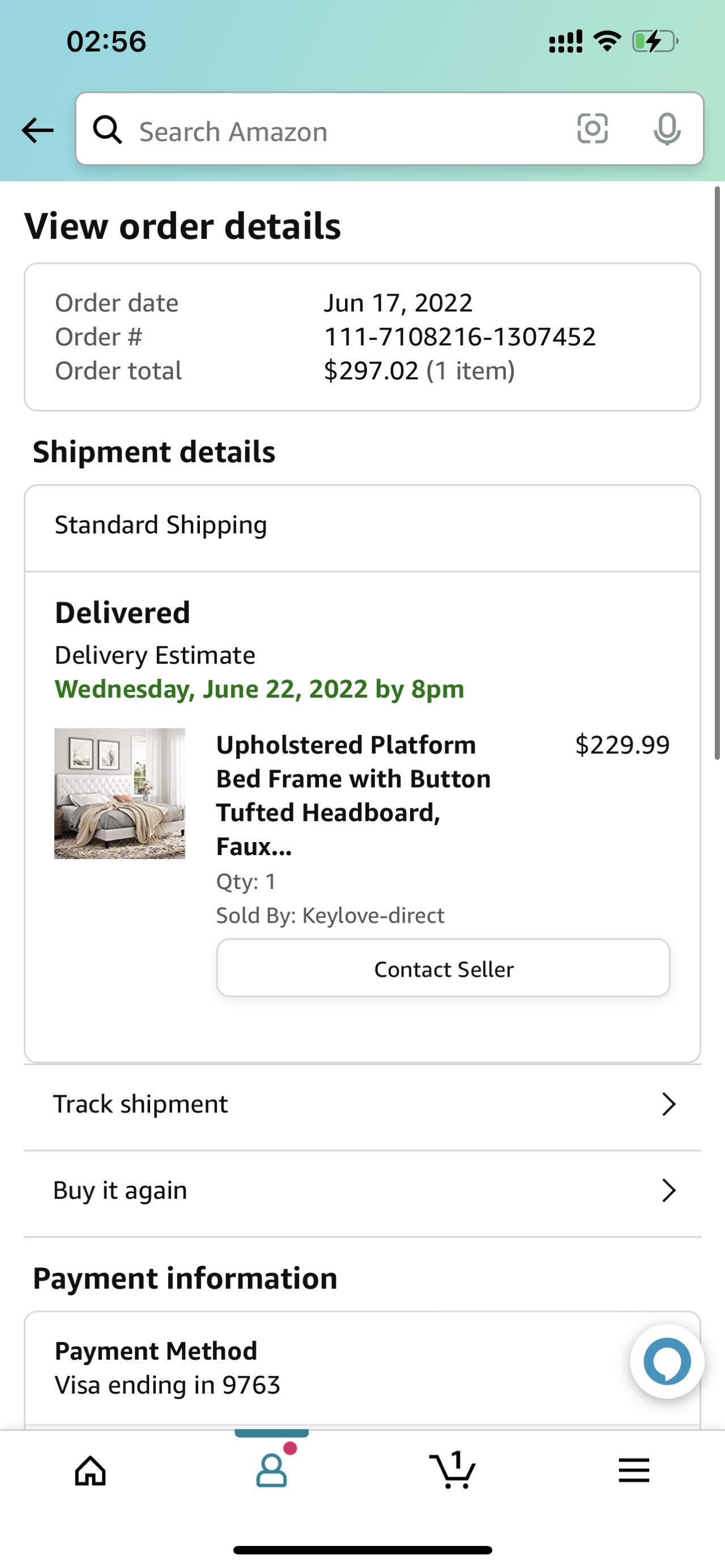This screenshot has width=725, height=1568.
Task: Tap the microphone voice search icon
Action: click(x=667, y=129)
